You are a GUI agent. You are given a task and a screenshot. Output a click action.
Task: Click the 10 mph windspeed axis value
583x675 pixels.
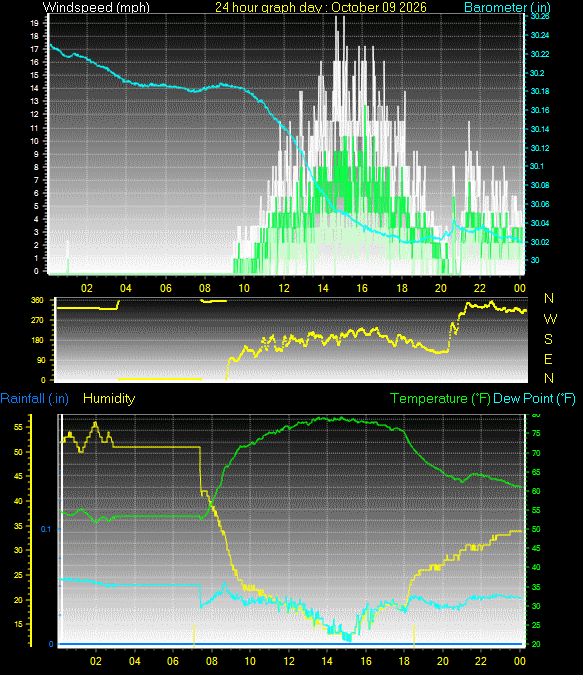(34, 141)
